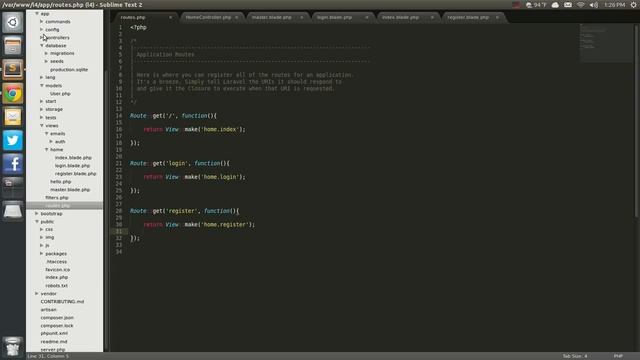This screenshot has width=640, height=360.
Task: Open hello.php in the sidebar
Action: tap(60, 182)
